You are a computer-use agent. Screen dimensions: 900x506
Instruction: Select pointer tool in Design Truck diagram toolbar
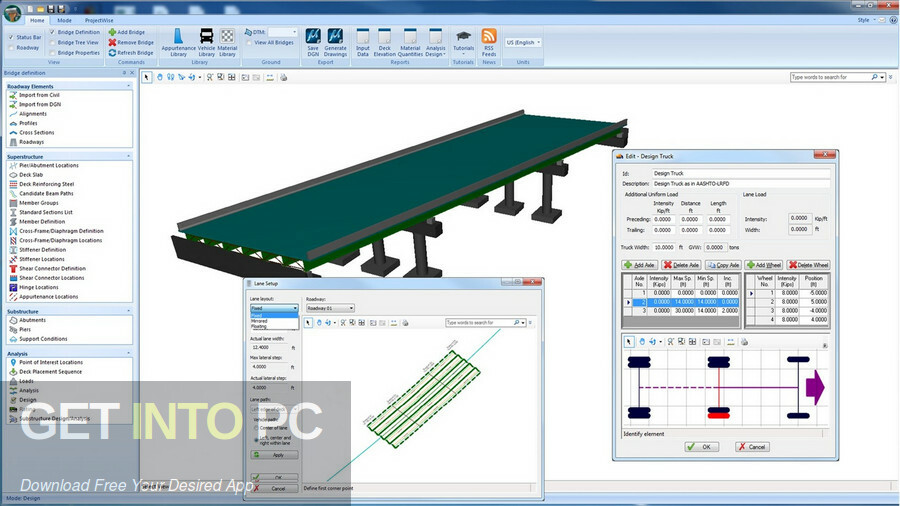pos(629,342)
